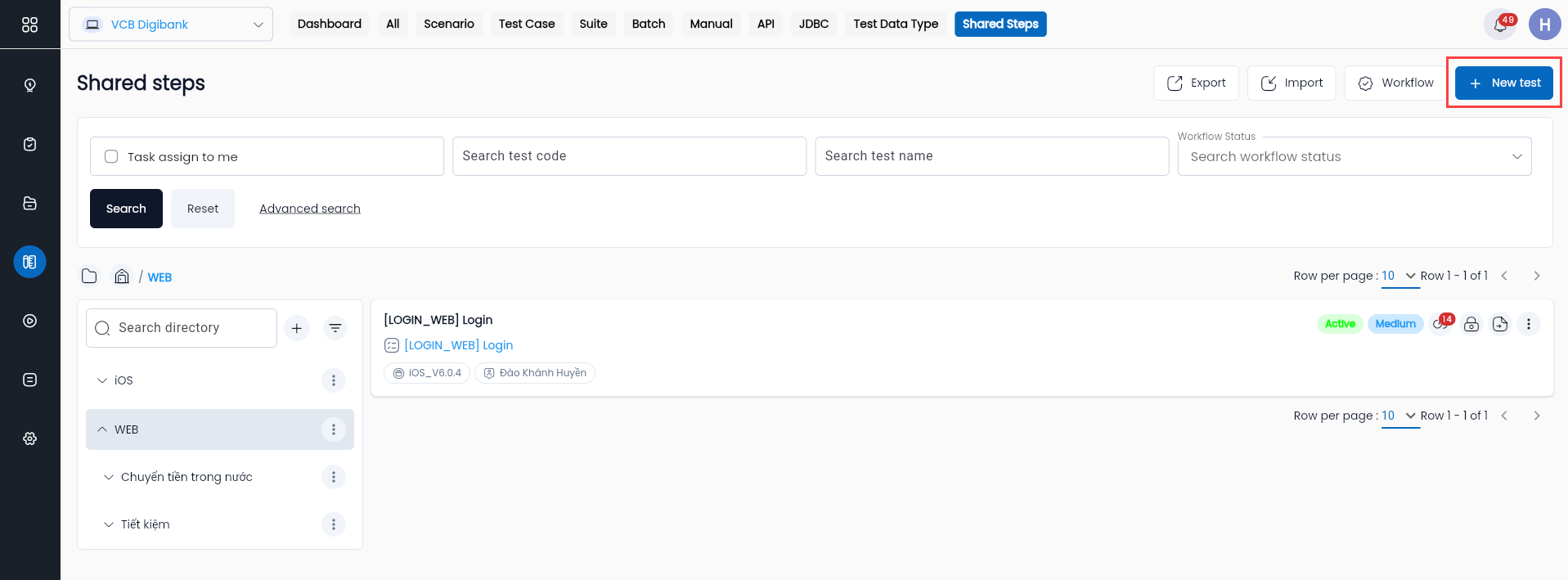The height and width of the screenshot is (580, 1568).
Task: Open the lightbulb icon in left sidebar
Action: 29,85
